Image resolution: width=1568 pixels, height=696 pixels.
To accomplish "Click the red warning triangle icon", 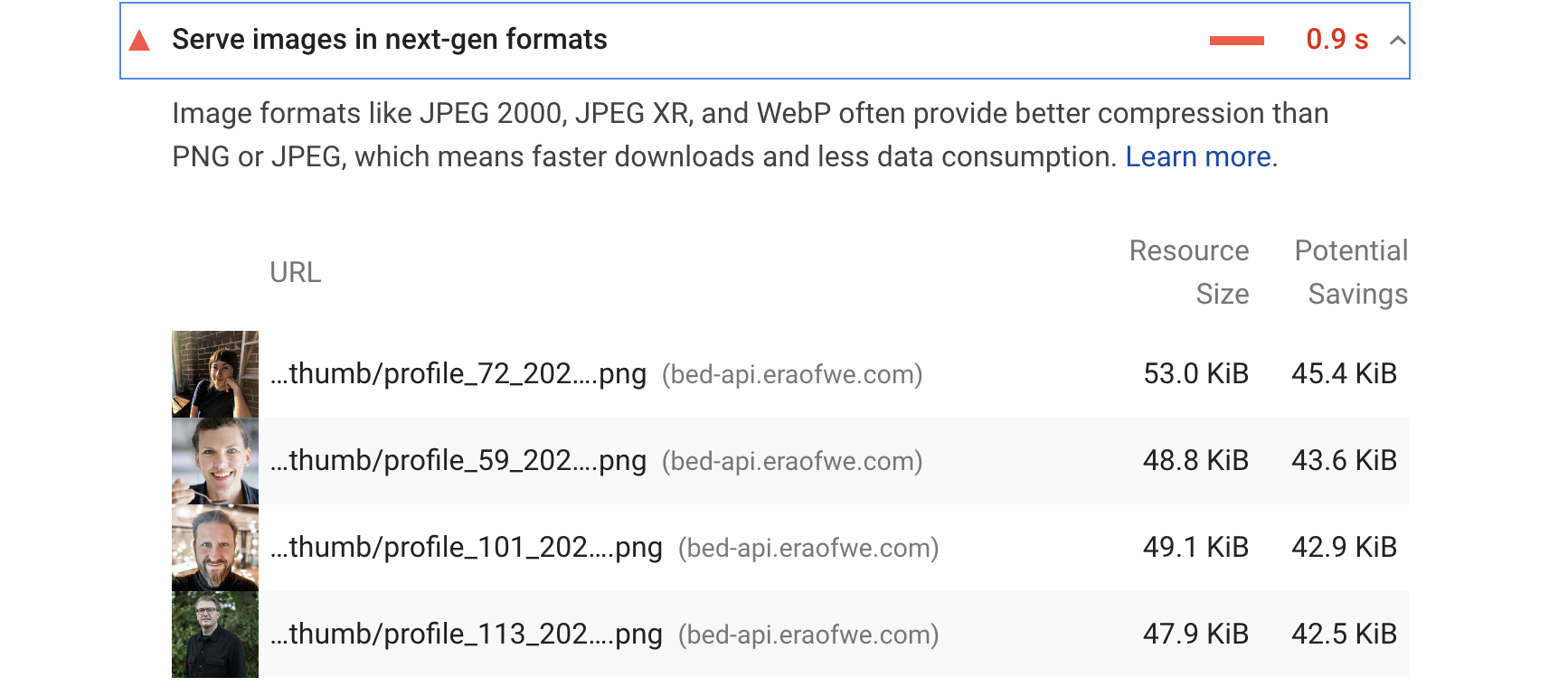I will click(139, 41).
